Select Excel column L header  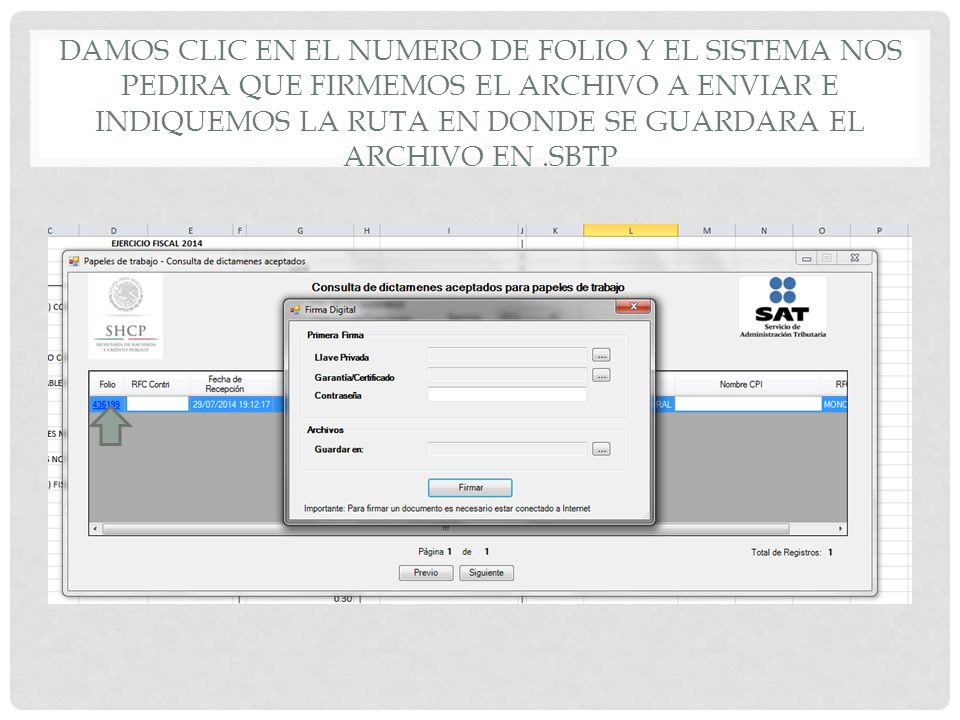click(631, 230)
